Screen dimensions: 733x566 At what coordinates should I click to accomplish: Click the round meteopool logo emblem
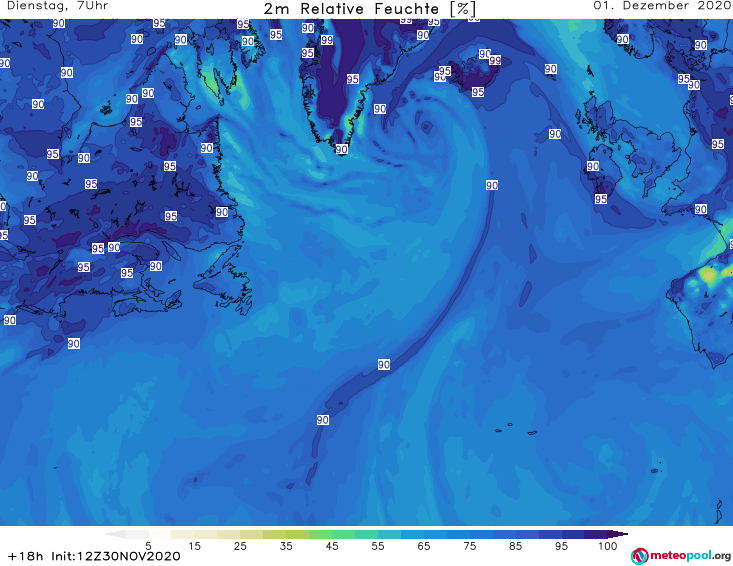(x=639, y=556)
